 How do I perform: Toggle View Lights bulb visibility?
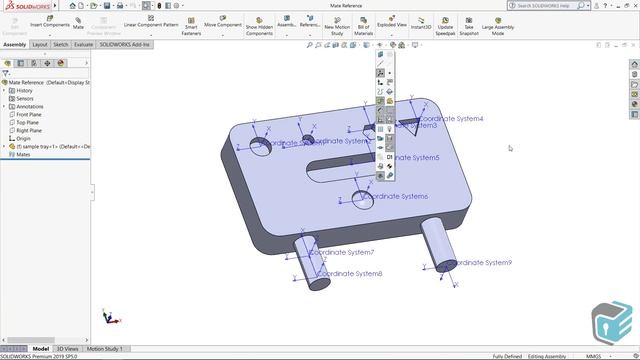click(389, 129)
